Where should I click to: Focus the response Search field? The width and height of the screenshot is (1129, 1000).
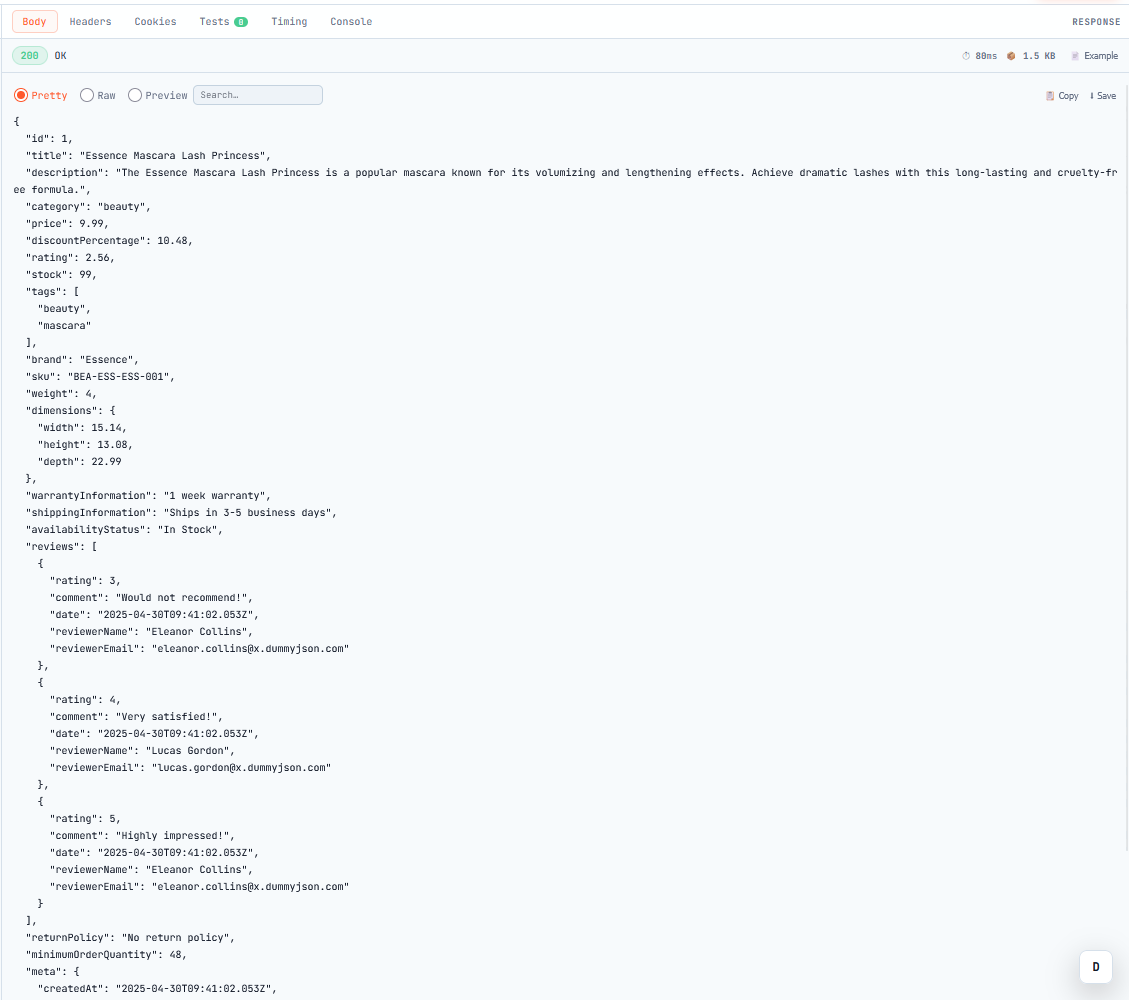coord(258,95)
